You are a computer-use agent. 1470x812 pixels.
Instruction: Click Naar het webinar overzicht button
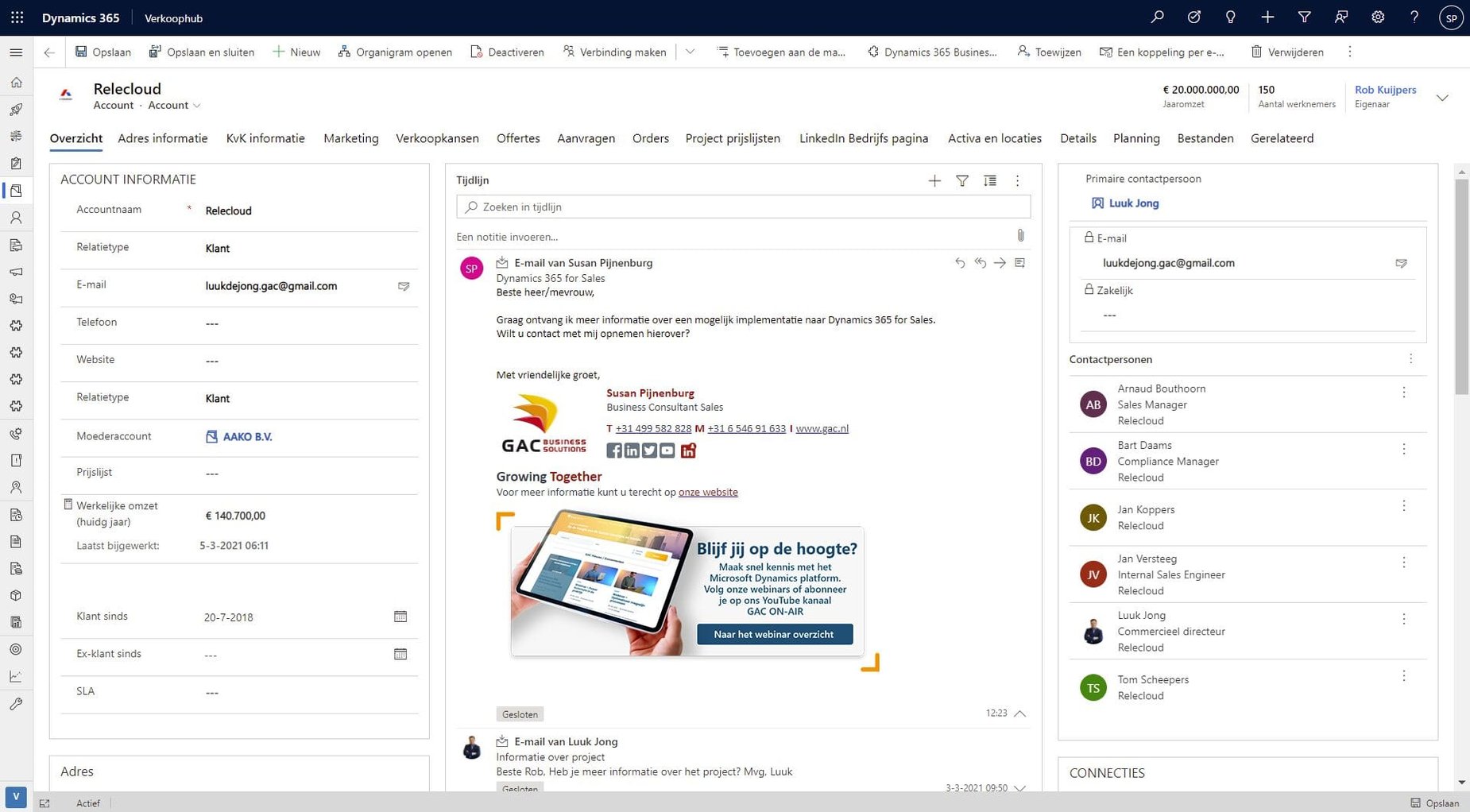[775, 634]
